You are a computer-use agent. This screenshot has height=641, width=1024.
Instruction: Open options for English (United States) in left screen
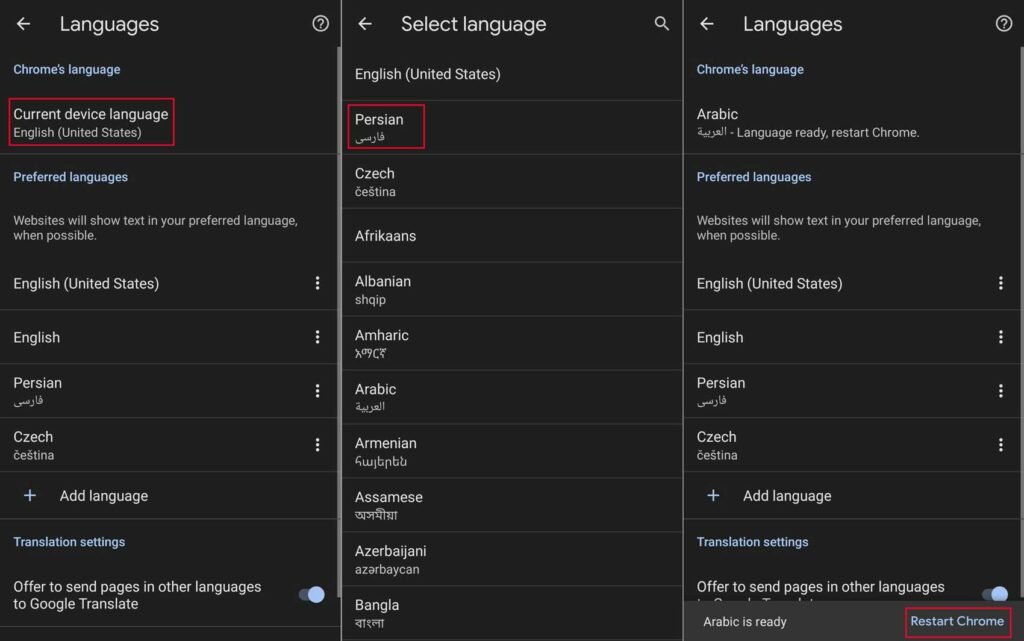[x=317, y=283]
